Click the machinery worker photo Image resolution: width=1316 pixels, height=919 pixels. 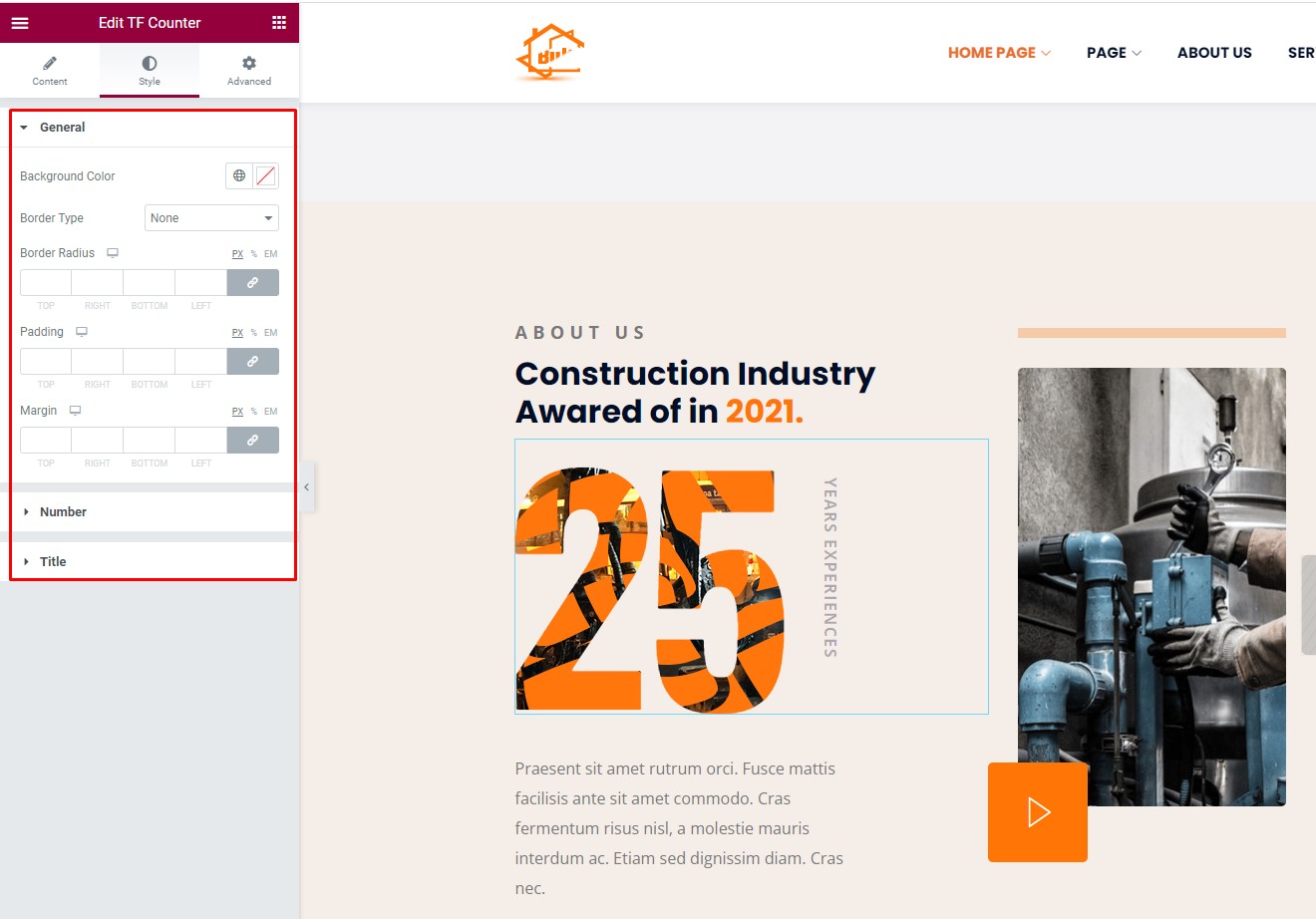click(1151, 587)
